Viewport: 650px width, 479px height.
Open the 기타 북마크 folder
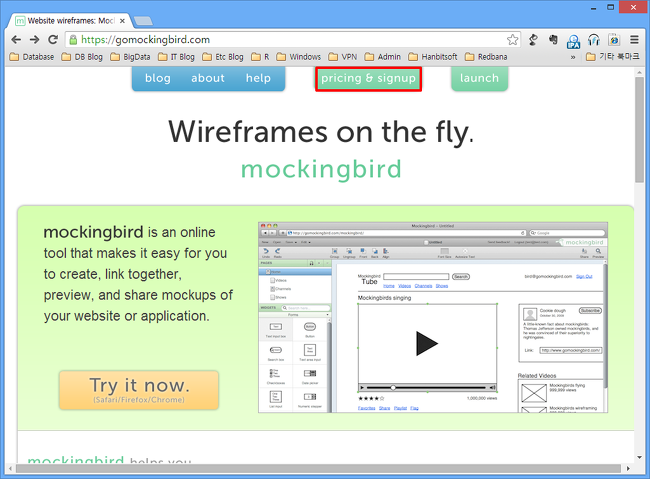point(613,57)
